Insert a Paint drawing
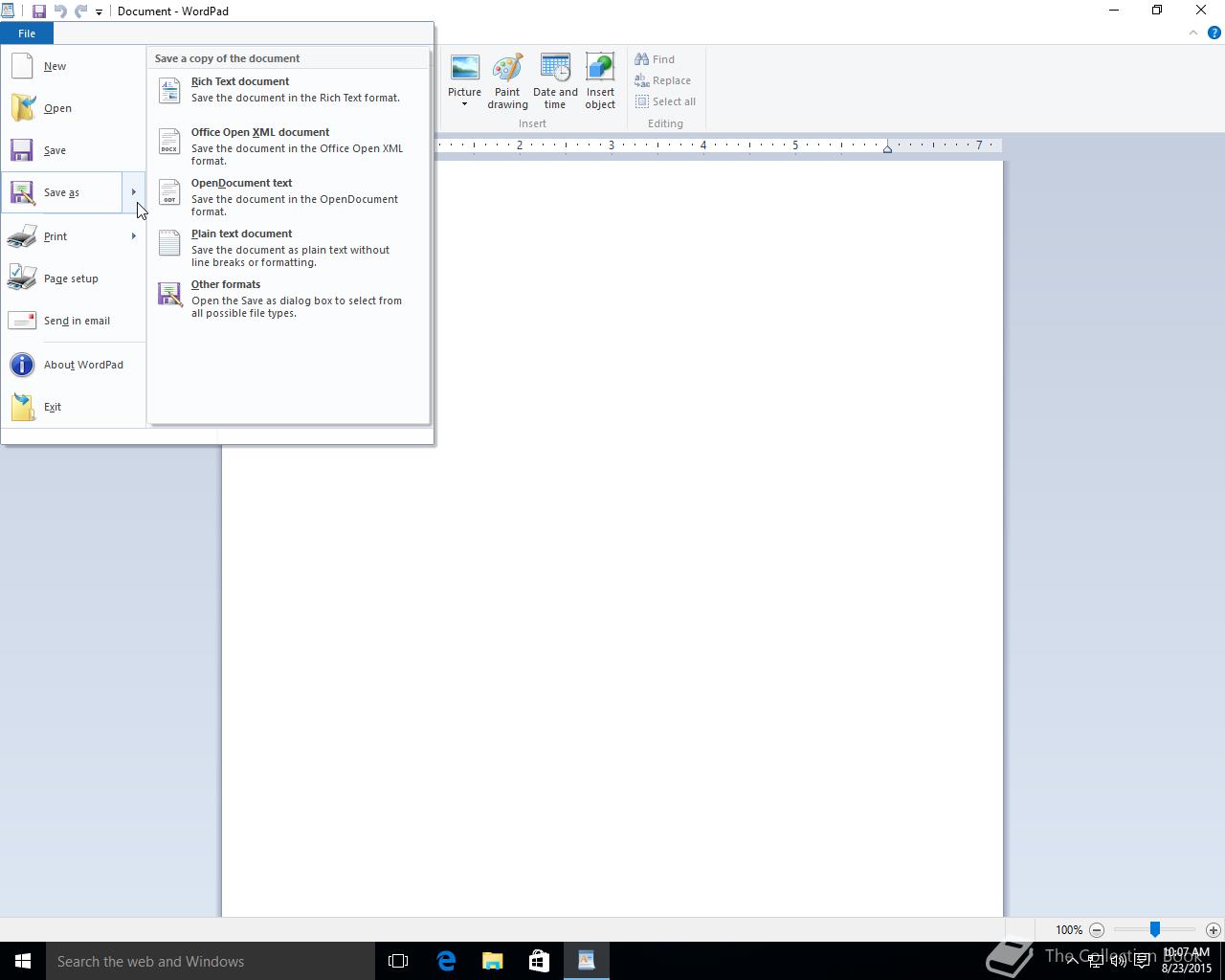This screenshot has width=1225, height=980. [x=507, y=81]
